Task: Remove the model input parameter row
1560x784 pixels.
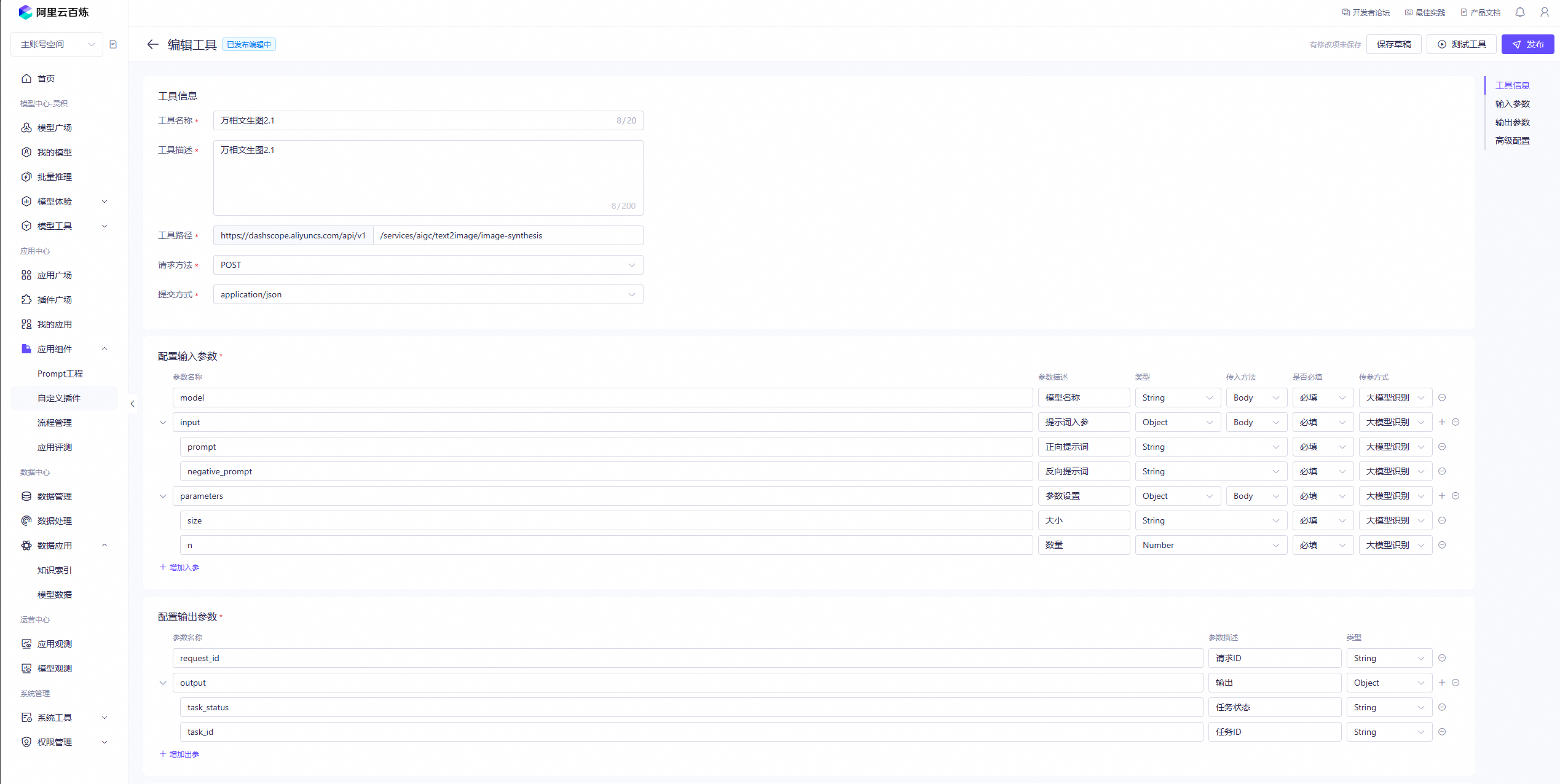Action: 1442,398
